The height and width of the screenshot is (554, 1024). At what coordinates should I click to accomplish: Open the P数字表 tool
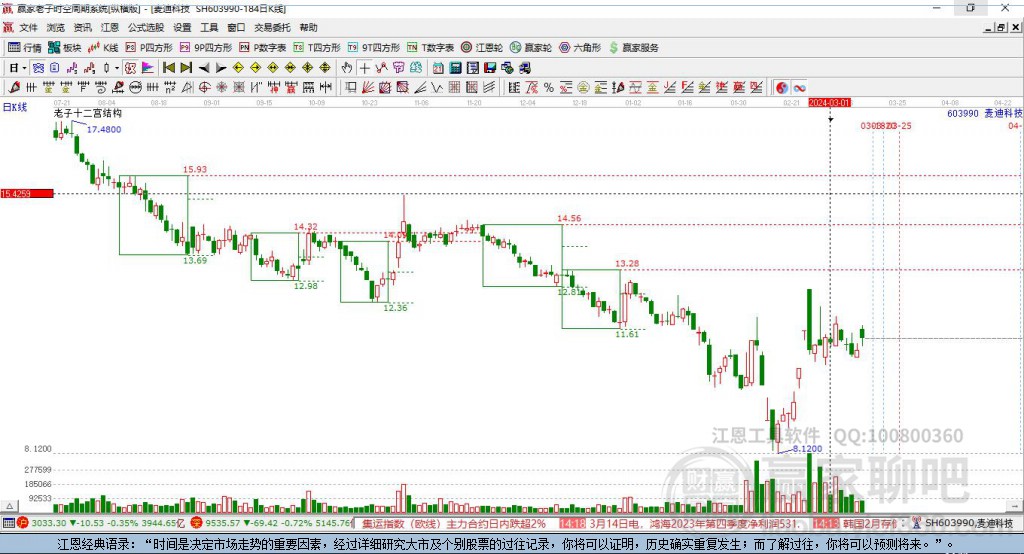click(x=263, y=48)
